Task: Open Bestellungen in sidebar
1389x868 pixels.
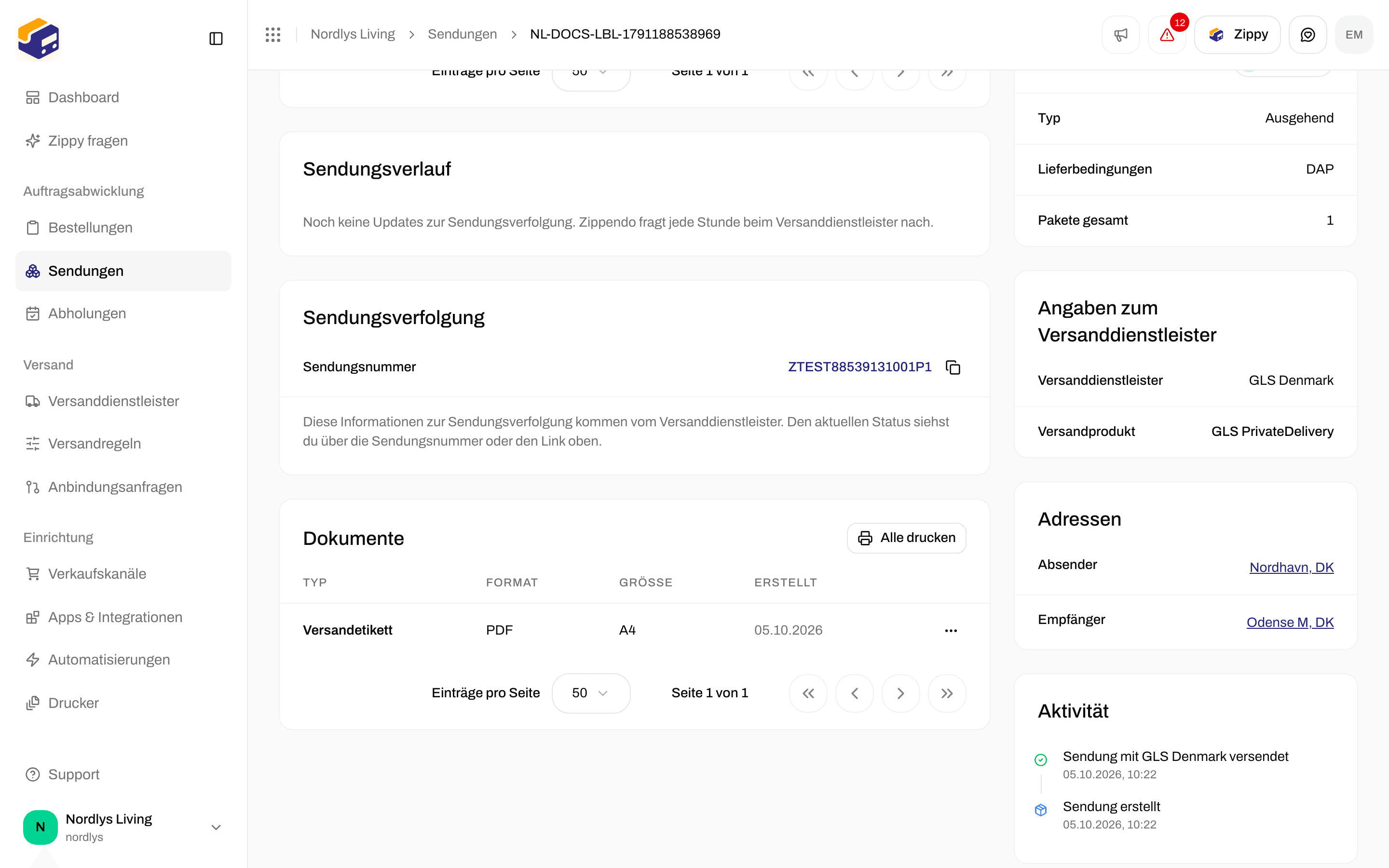Action: (123, 227)
